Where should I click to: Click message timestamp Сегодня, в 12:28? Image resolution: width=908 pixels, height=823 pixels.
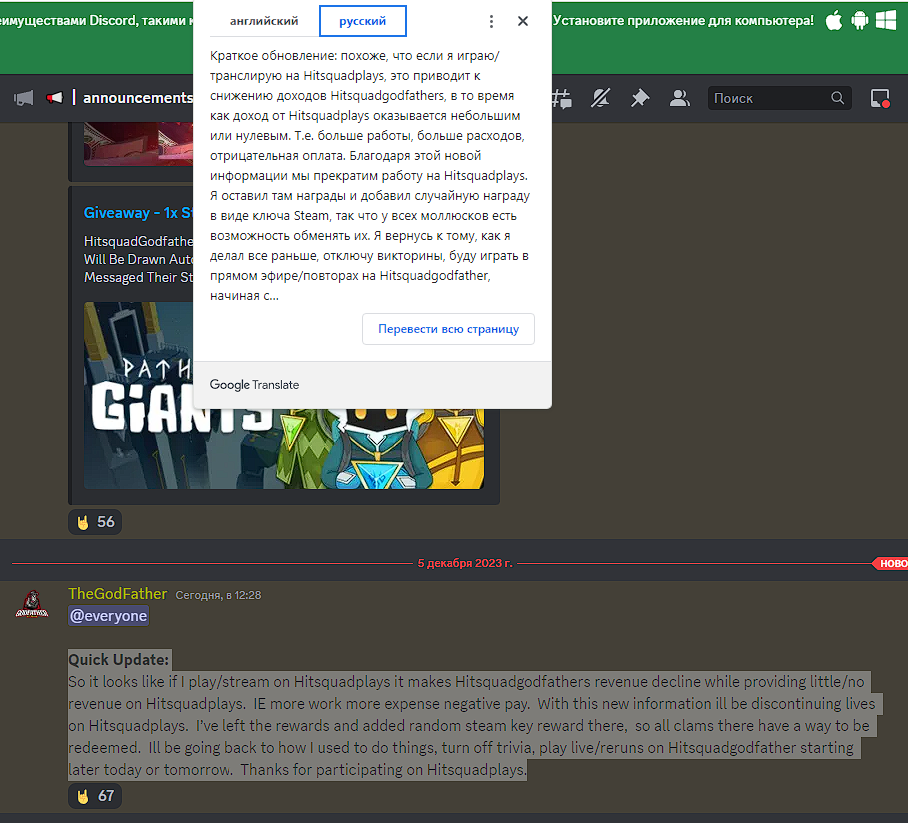(218, 595)
